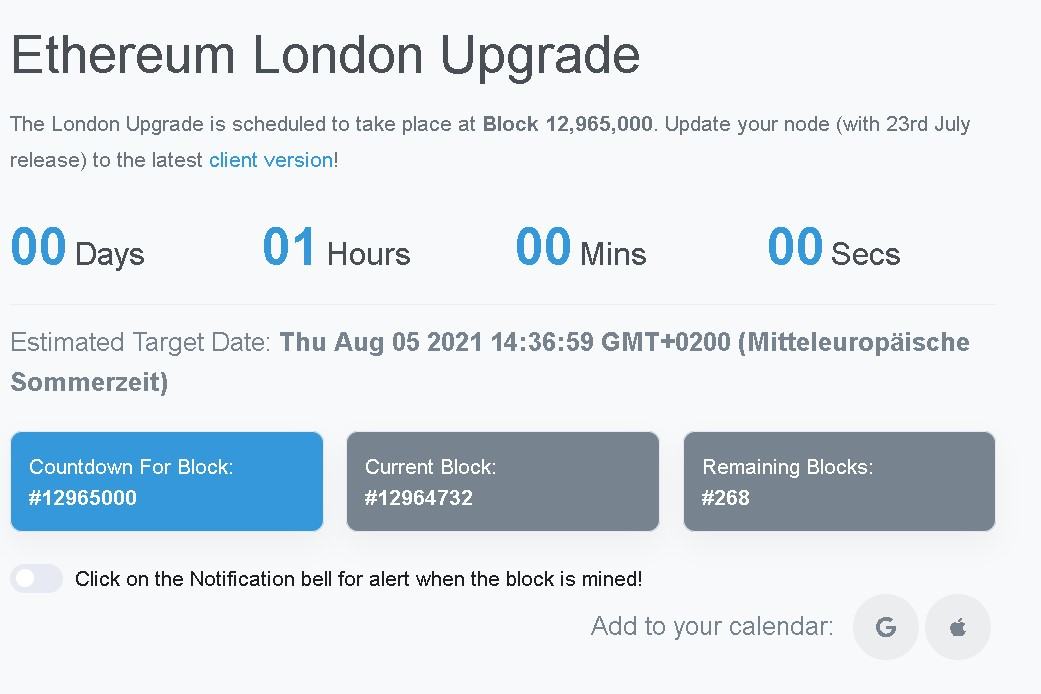Viewport: 1041px width, 694px height.
Task: Add event via Google calendar icon
Action: (x=886, y=627)
